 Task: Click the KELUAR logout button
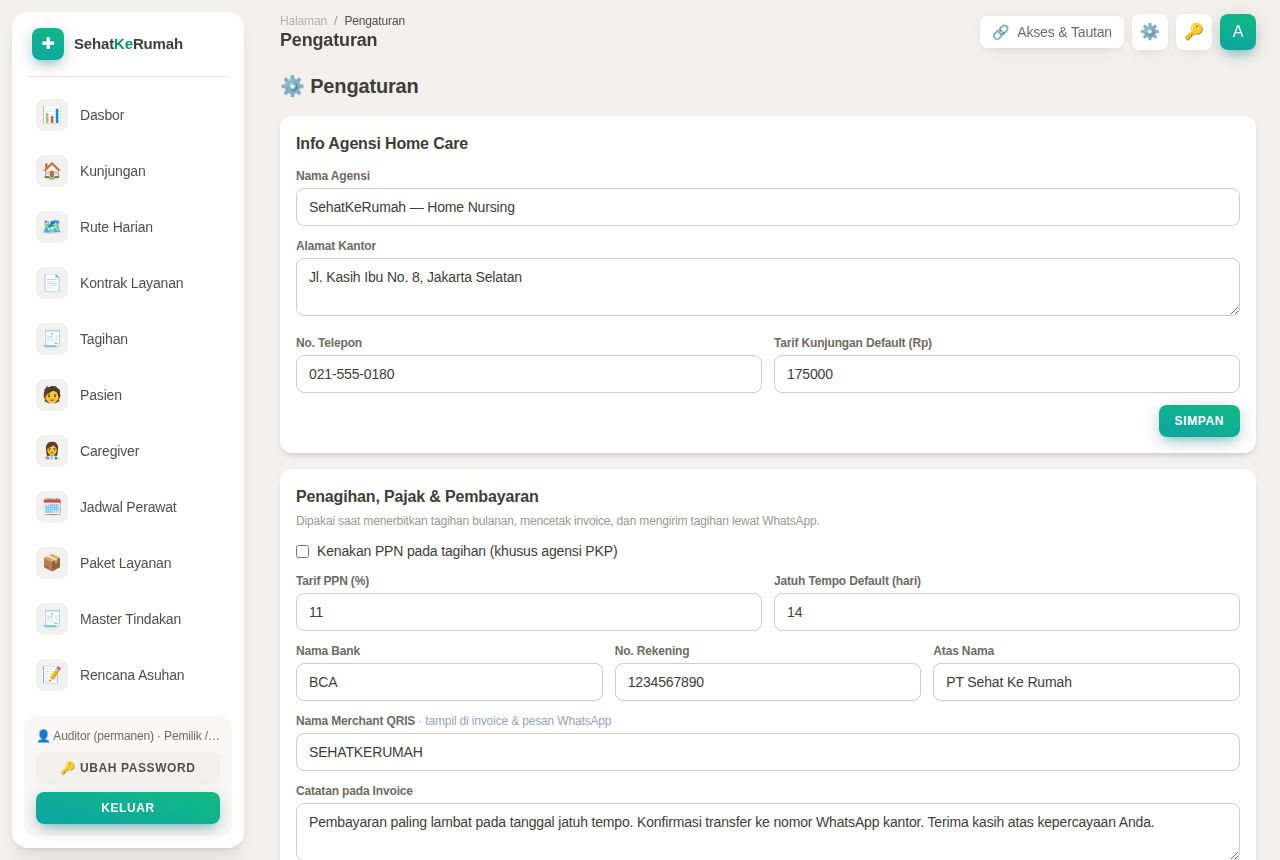[x=128, y=808]
